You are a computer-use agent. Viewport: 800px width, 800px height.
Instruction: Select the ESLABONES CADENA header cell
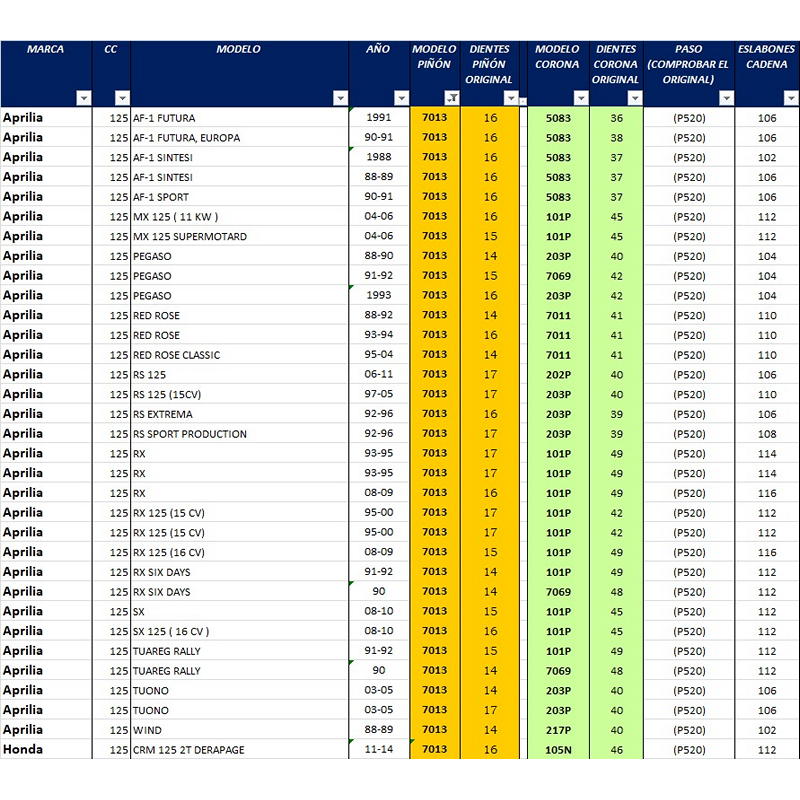point(767,73)
